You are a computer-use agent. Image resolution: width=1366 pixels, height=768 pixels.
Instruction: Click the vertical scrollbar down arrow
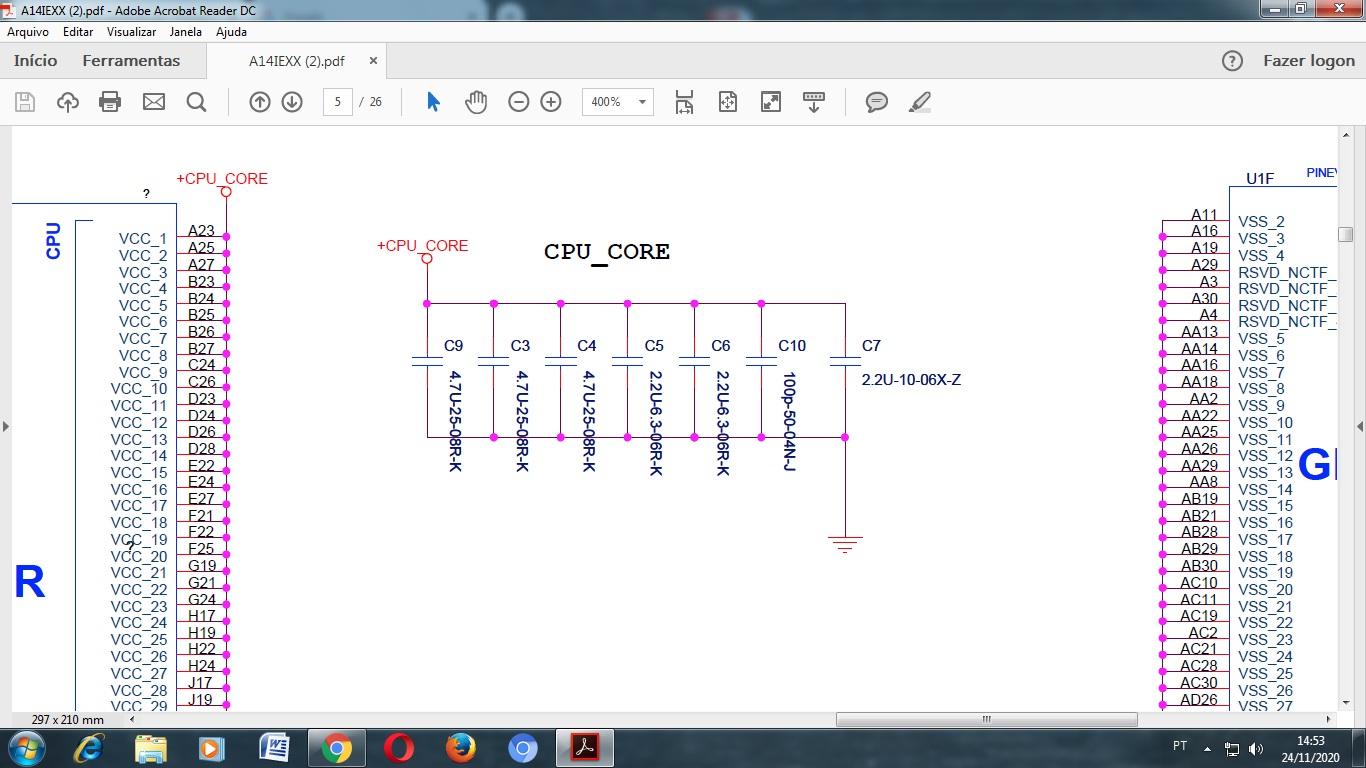click(1345, 704)
